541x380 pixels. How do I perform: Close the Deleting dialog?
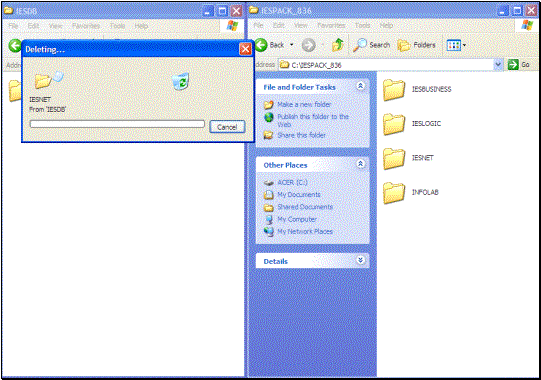(245, 49)
